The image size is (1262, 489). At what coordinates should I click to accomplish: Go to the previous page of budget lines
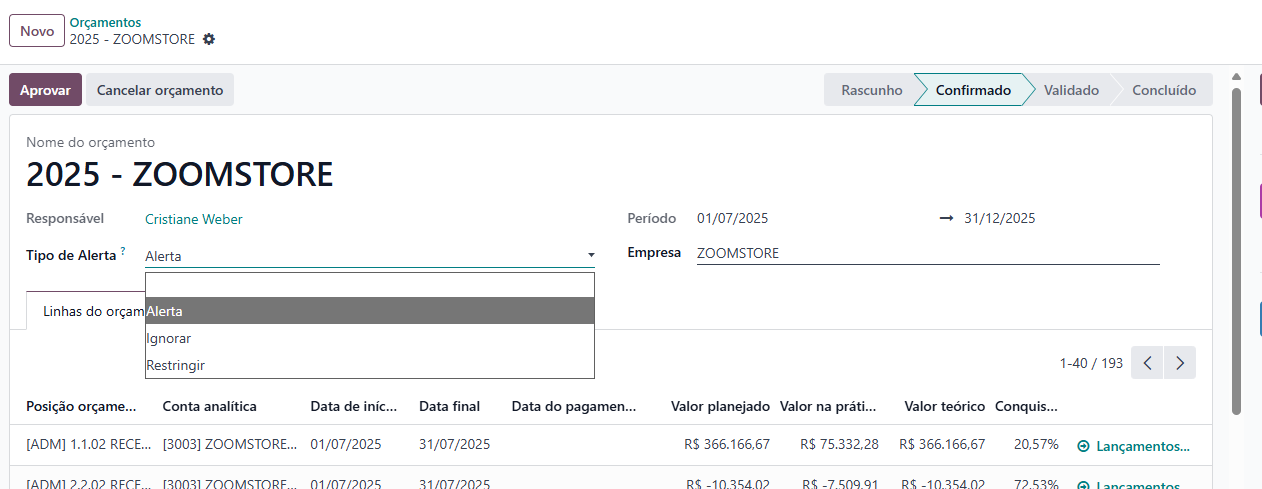click(1147, 363)
